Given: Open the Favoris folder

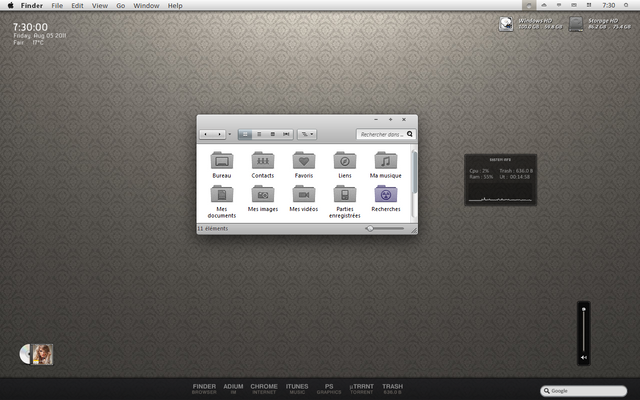Looking at the screenshot, I should (x=304, y=161).
